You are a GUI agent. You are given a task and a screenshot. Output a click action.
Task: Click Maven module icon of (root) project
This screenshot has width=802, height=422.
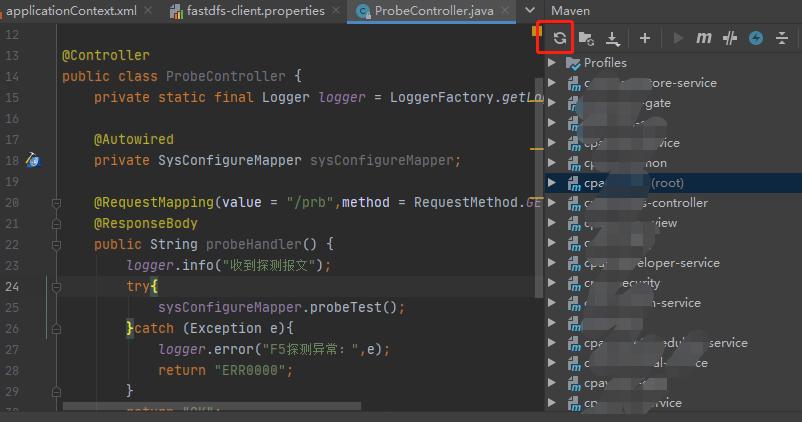(574, 184)
